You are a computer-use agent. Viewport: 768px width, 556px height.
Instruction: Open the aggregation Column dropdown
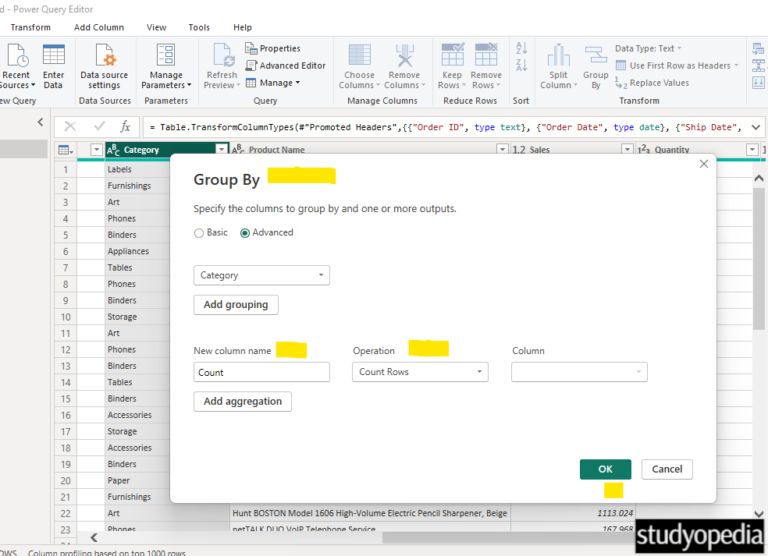[x=579, y=372]
